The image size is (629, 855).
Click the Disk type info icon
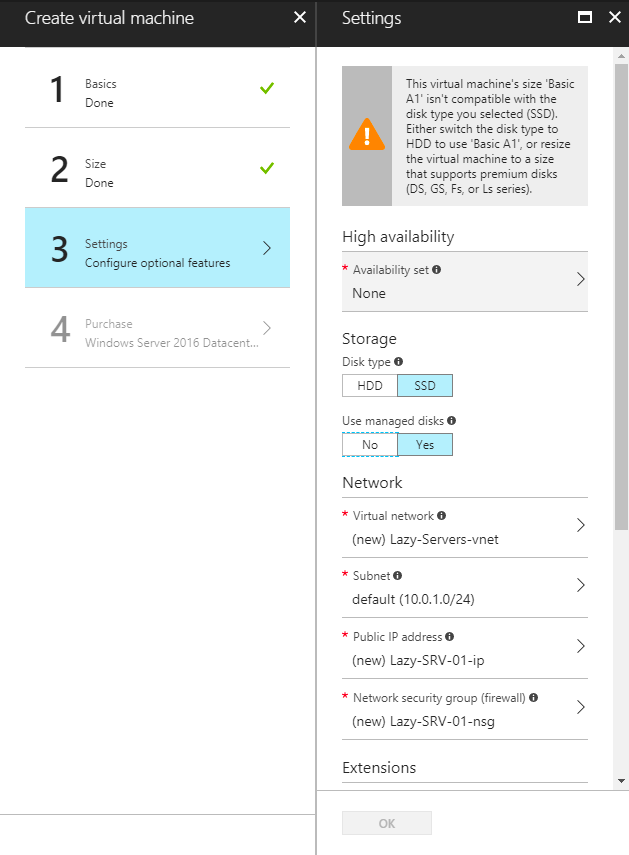coord(399,362)
